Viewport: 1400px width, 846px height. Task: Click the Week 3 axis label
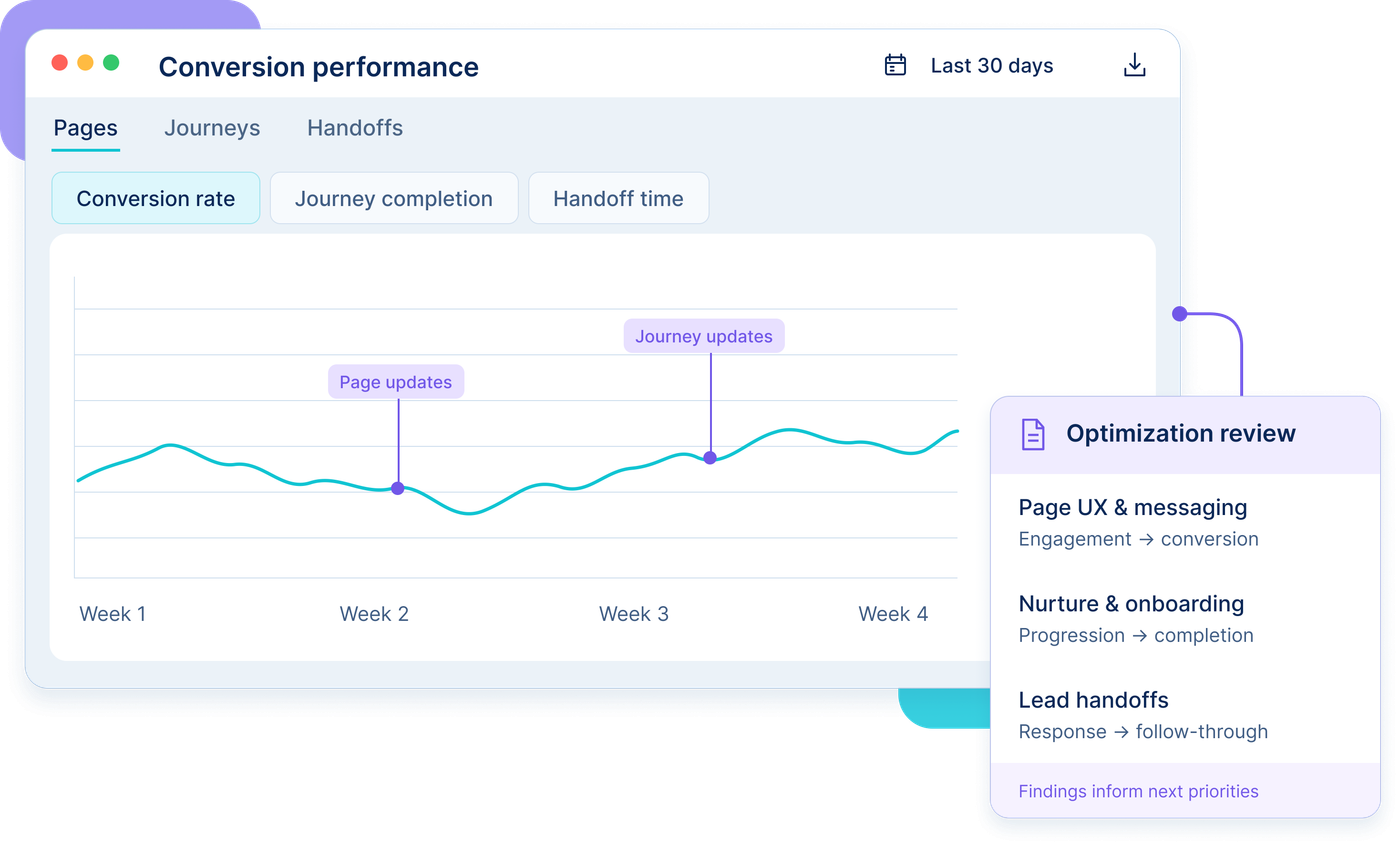634,614
